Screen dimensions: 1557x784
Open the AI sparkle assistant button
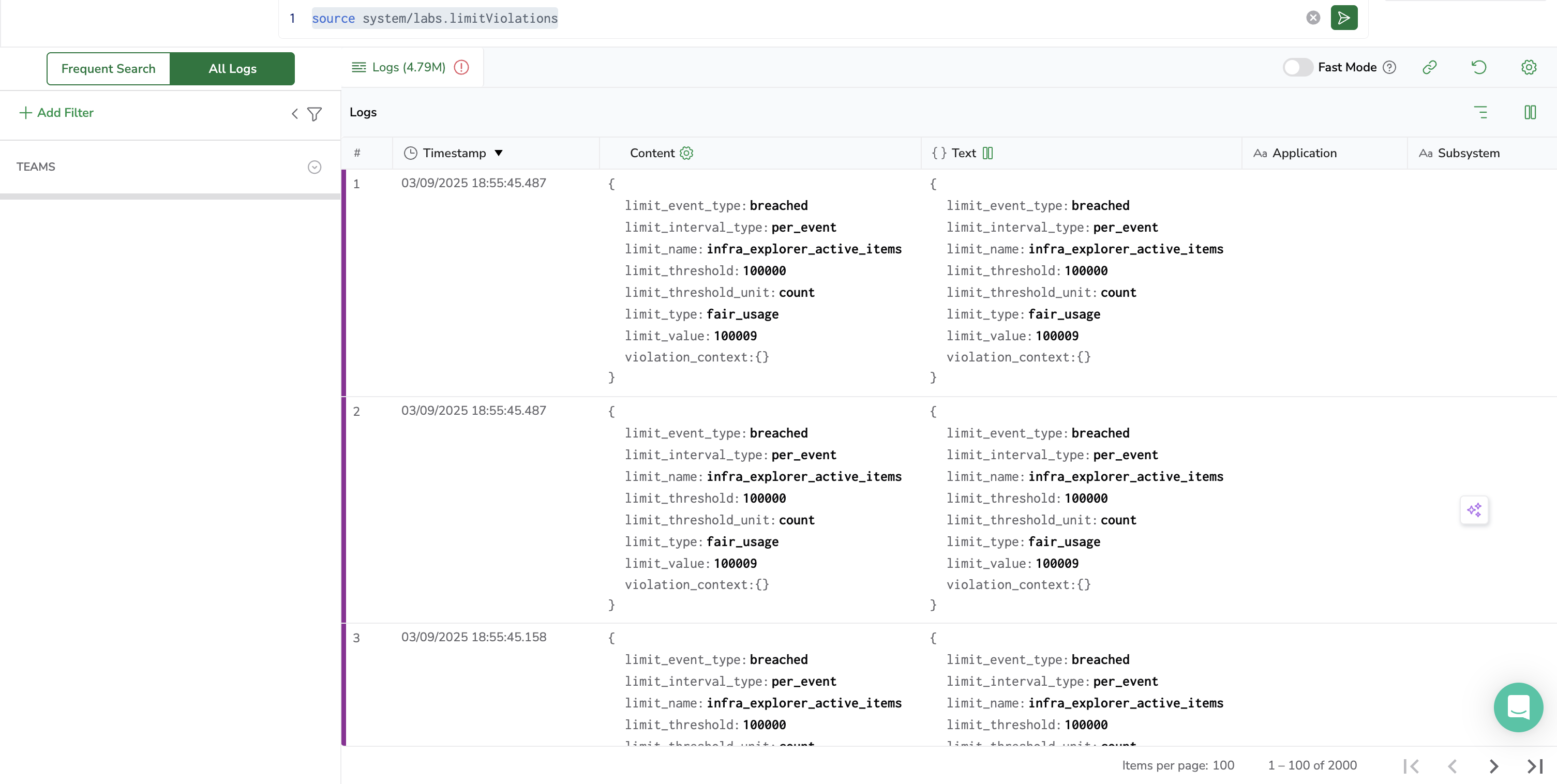[1474, 509]
